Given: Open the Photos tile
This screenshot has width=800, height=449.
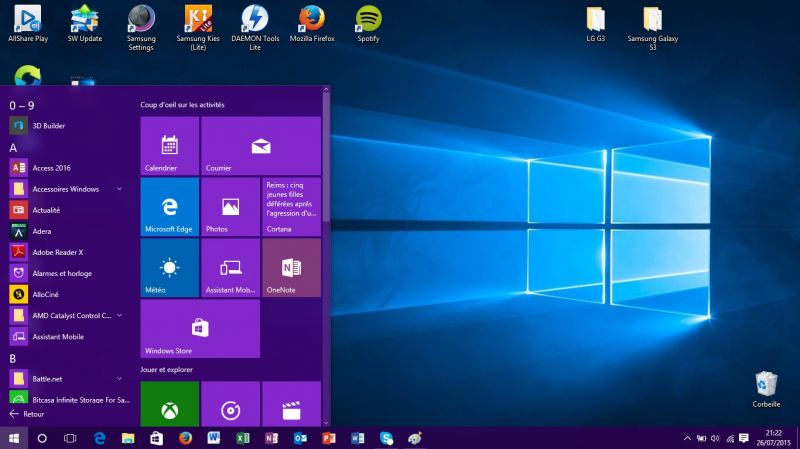Looking at the screenshot, I should (230, 207).
